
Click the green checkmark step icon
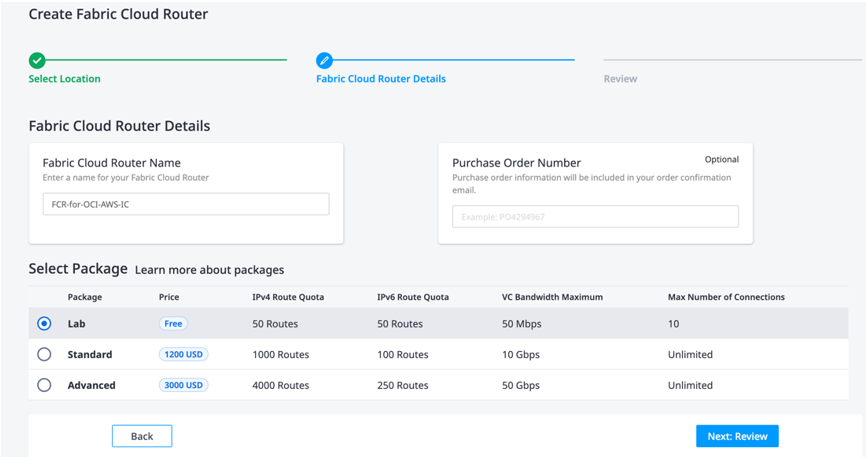pyautogui.click(x=37, y=61)
